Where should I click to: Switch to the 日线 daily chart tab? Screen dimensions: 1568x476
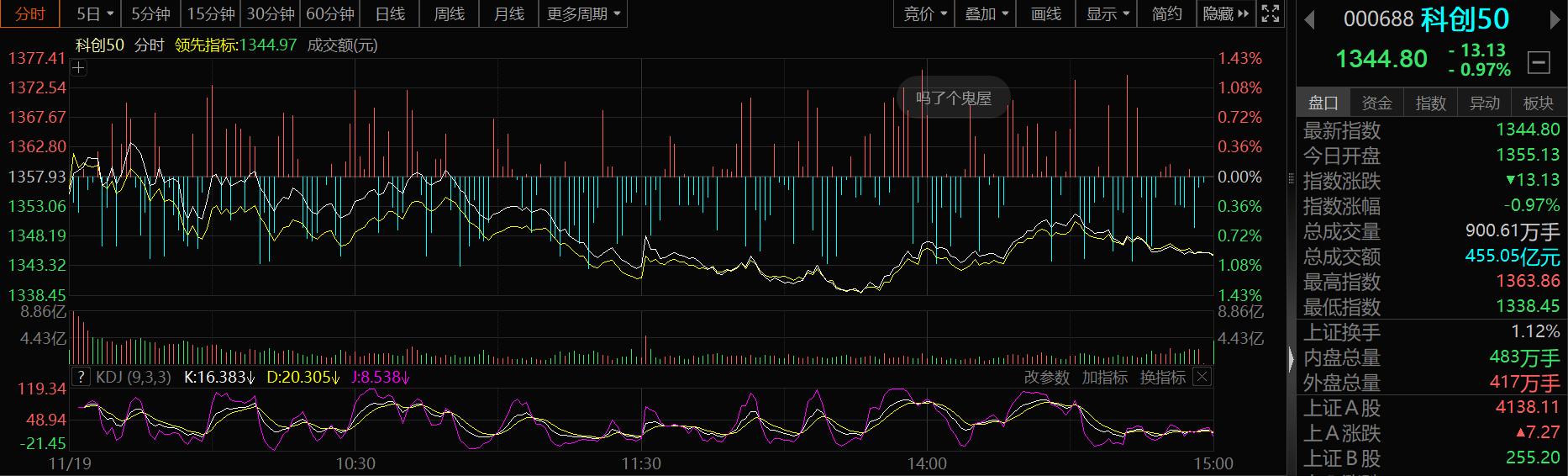(390, 13)
